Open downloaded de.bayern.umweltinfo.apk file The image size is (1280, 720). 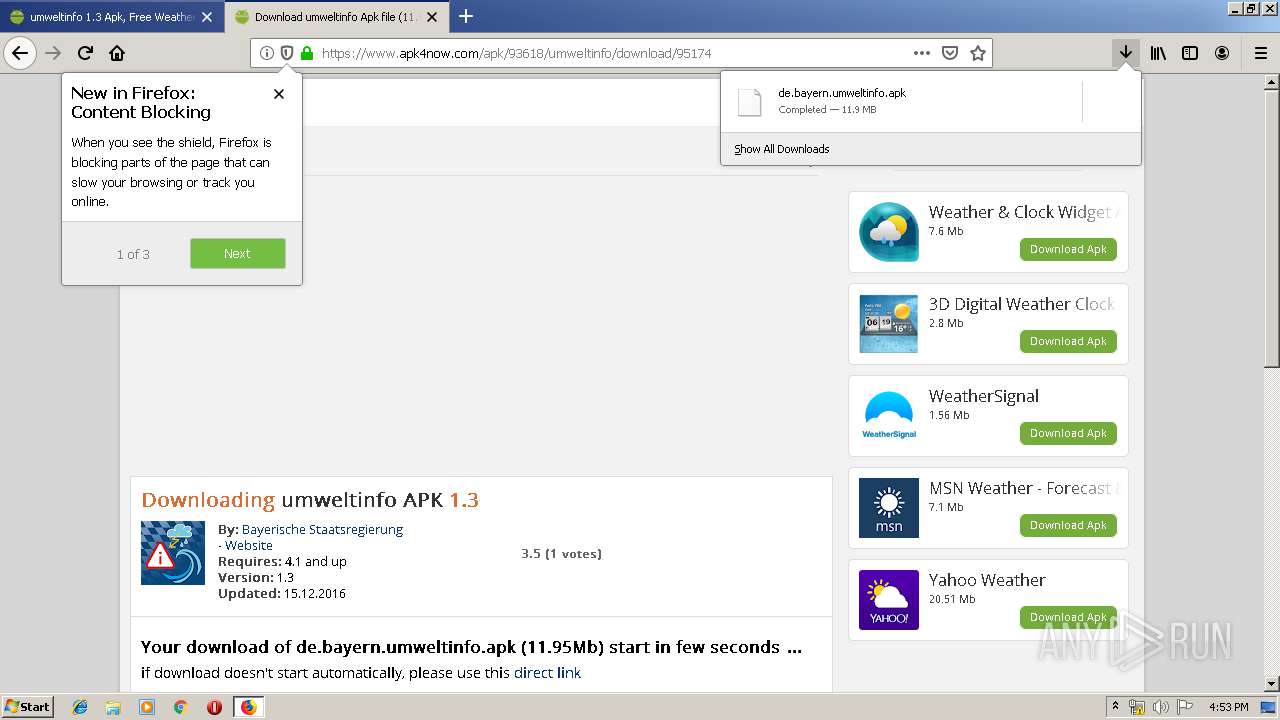pyautogui.click(x=901, y=101)
